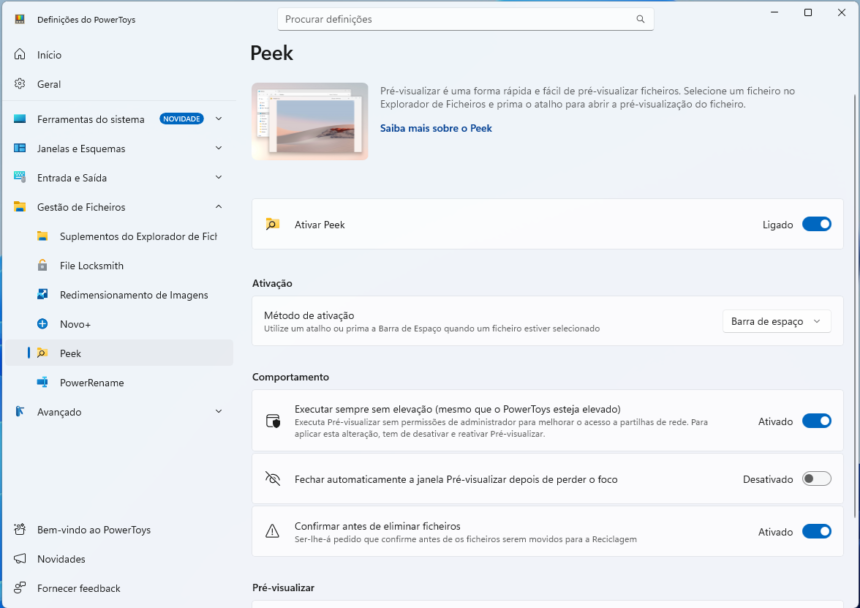
Task: Collapse the Gestão de Ficheiros section
Action: (x=218, y=207)
